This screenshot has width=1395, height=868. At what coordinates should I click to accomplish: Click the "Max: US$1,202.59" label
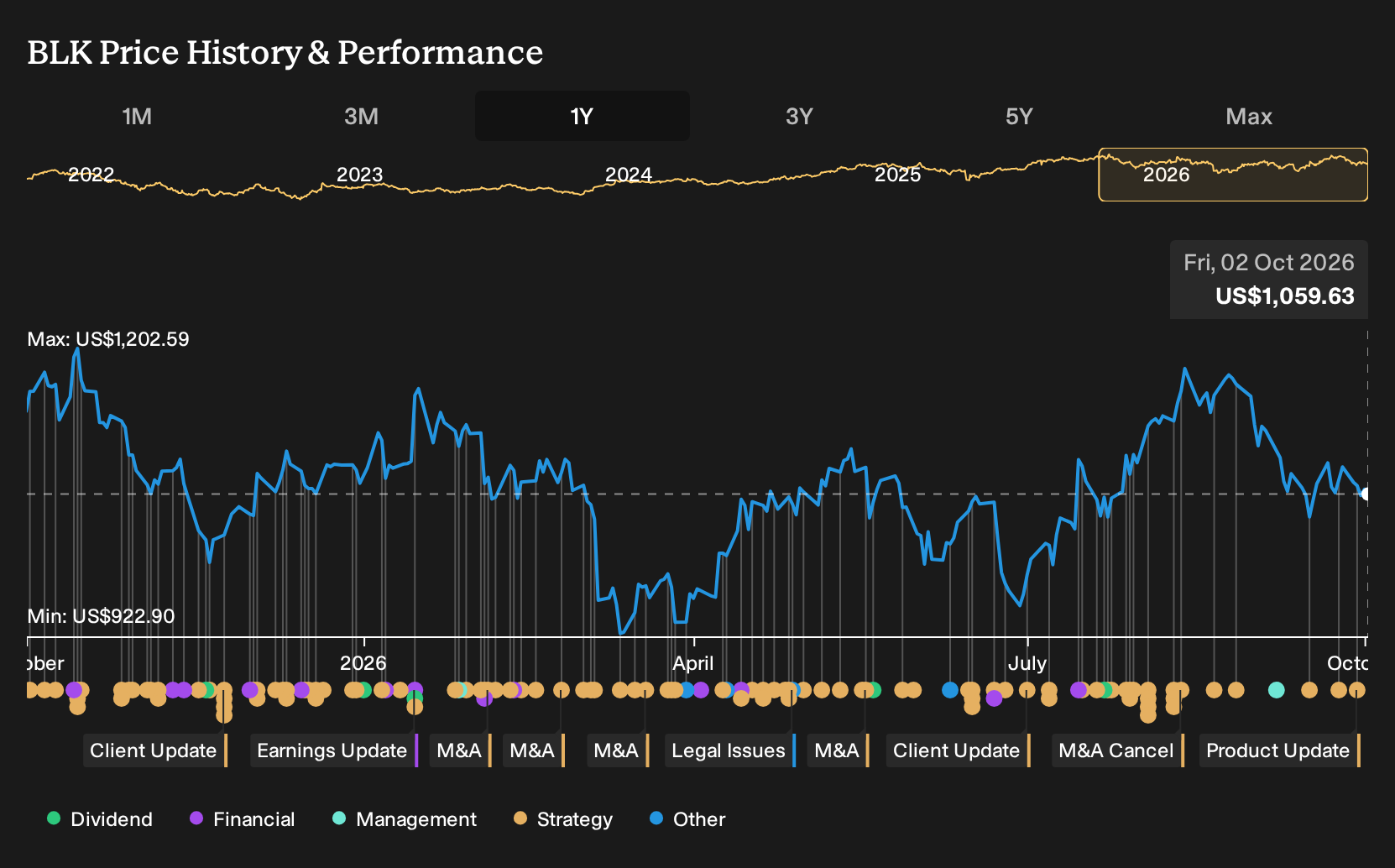(108, 339)
